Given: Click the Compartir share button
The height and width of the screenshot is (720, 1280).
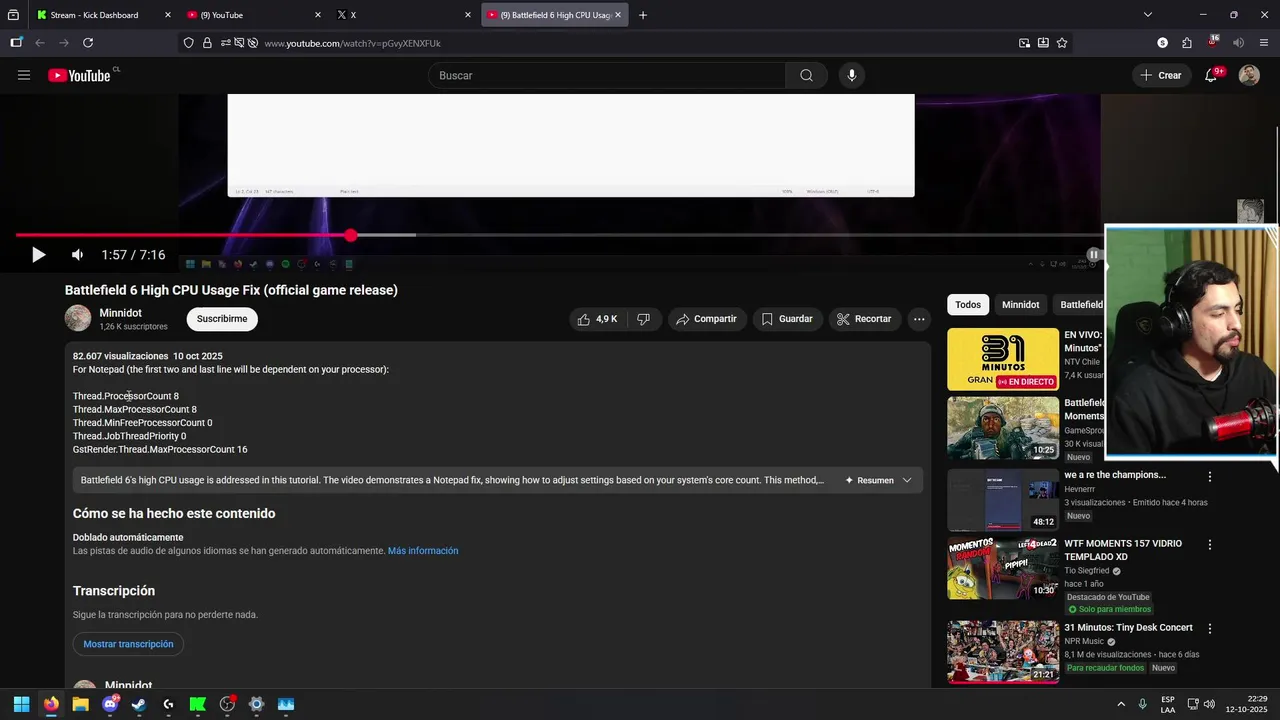Looking at the screenshot, I should [706, 319].
